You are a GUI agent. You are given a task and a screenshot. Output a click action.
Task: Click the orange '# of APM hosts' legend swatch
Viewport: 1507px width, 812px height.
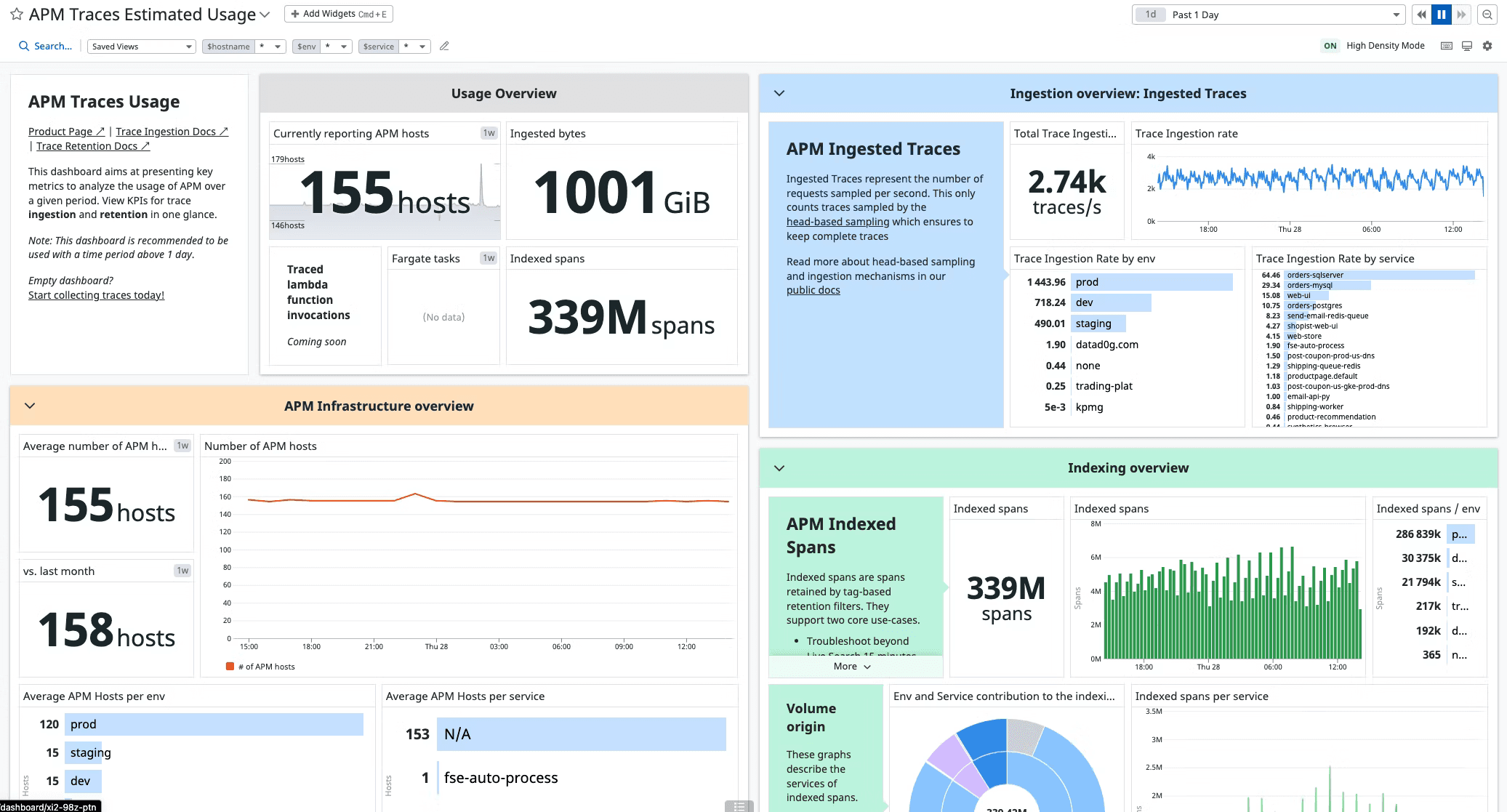(230, 667)
